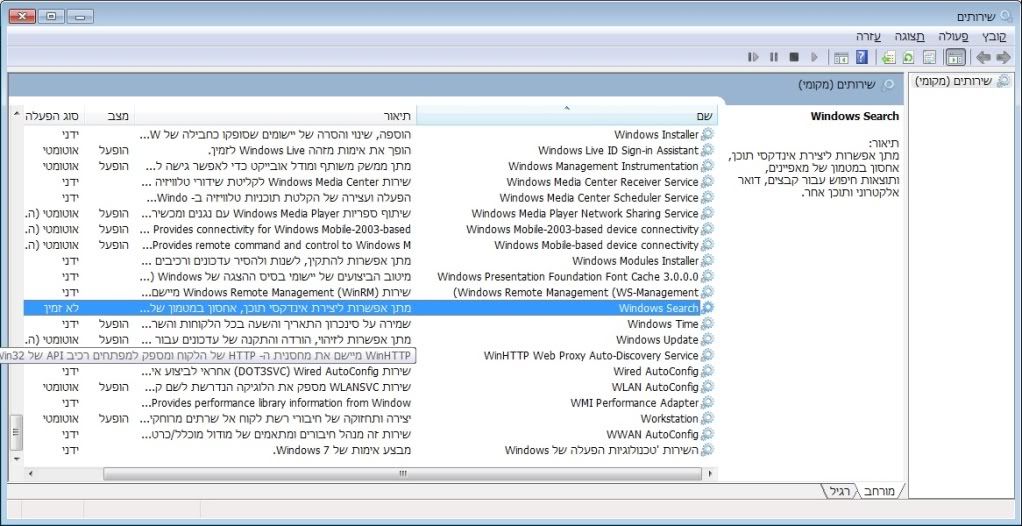Click the לא זמין cell in Windows Search row

click(x=61, y=308)
